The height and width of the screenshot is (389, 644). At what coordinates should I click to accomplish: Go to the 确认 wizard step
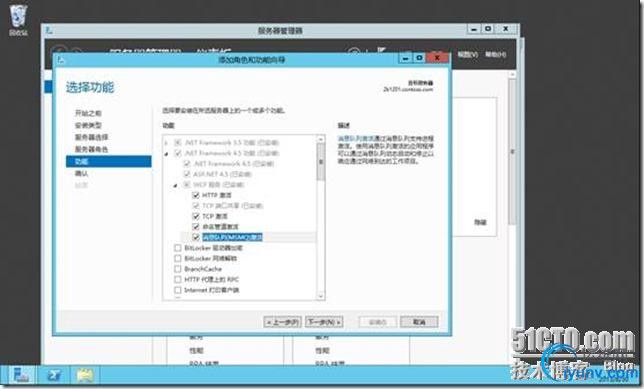81,173
